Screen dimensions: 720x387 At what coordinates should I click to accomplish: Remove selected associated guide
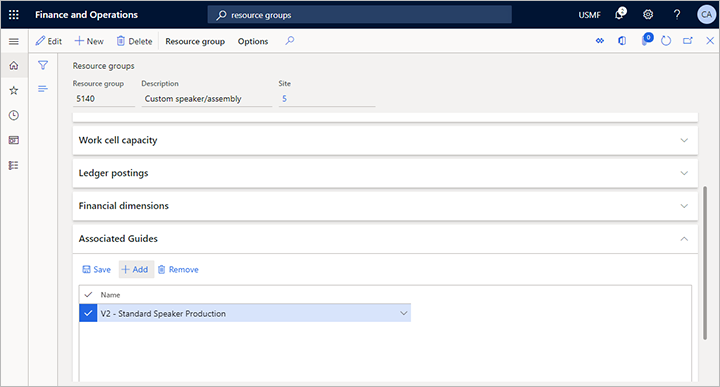(x=178, y=269)
